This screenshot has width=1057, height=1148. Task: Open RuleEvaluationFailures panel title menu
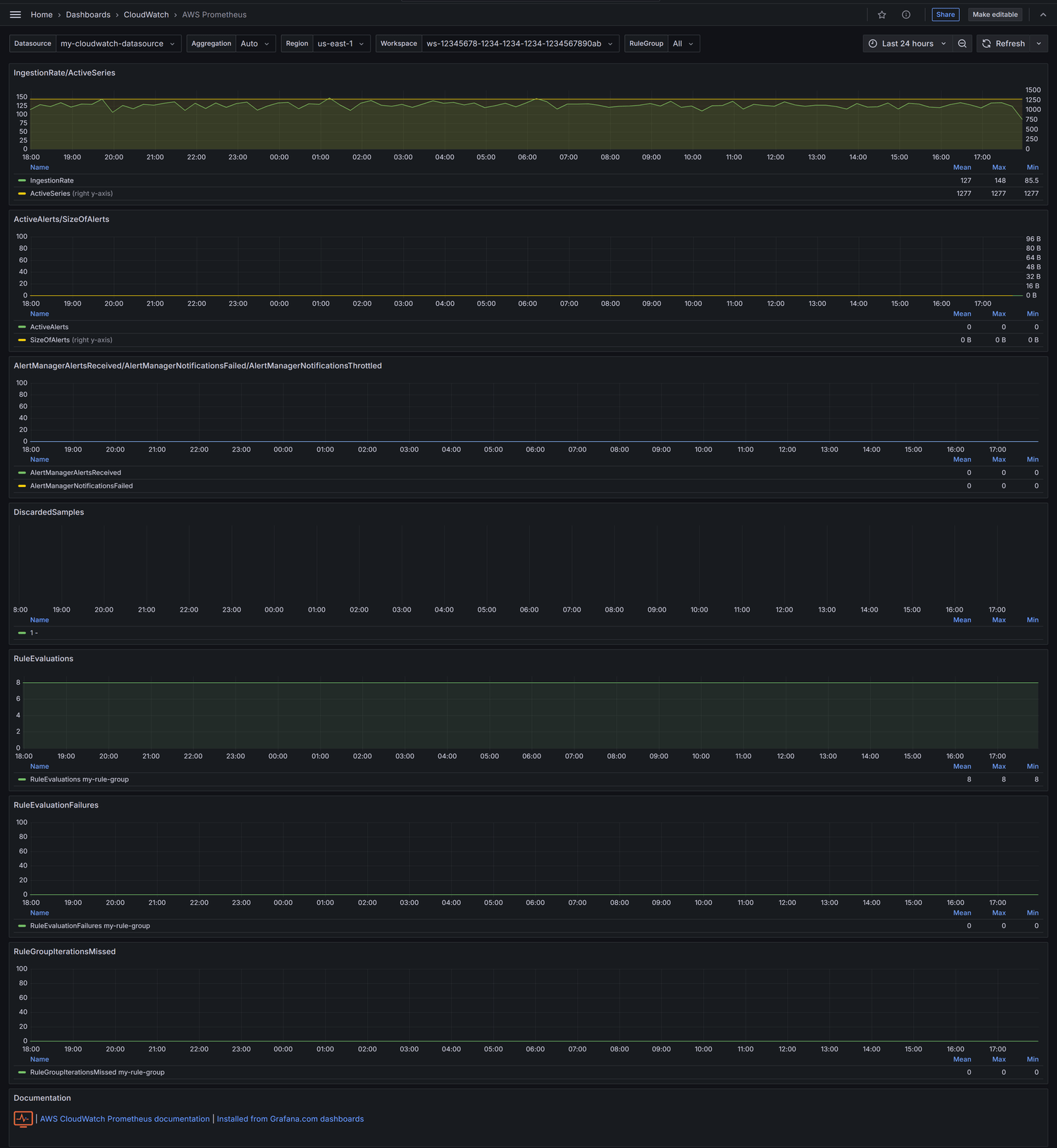tap(56, 806)
